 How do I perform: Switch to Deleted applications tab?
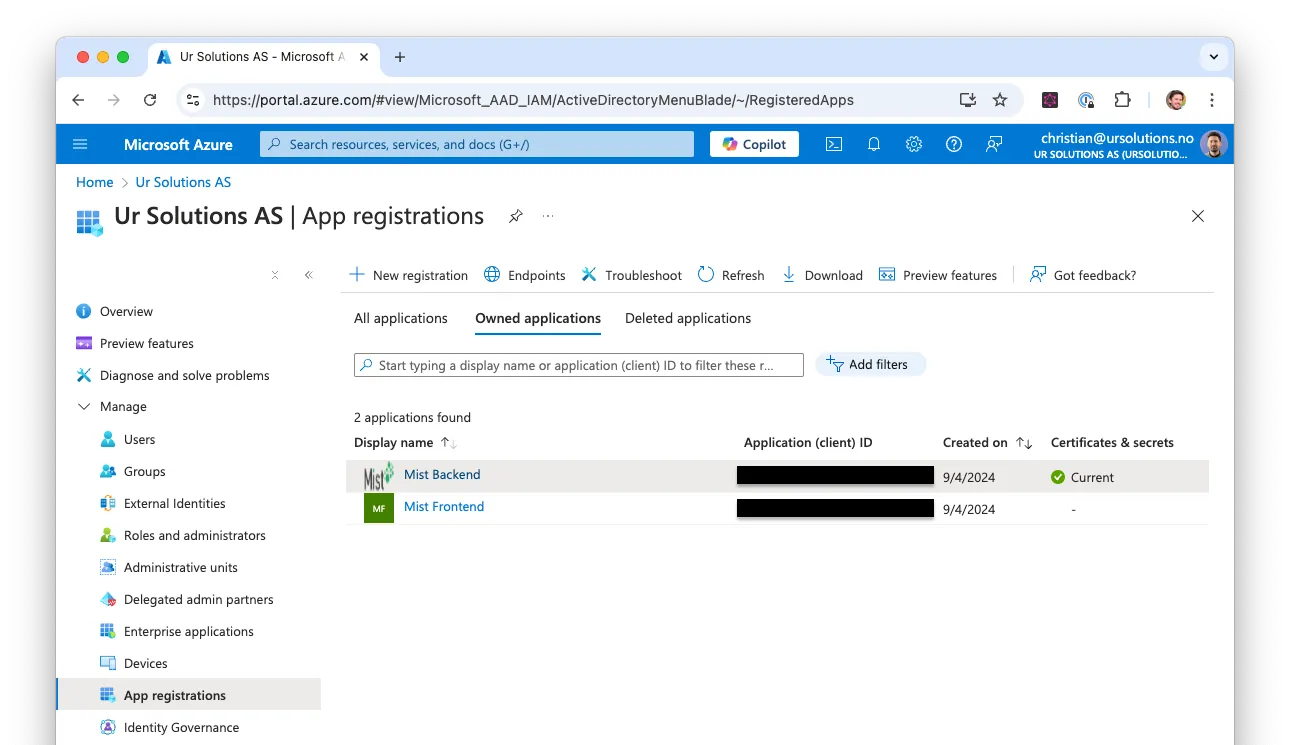[688, 318]
